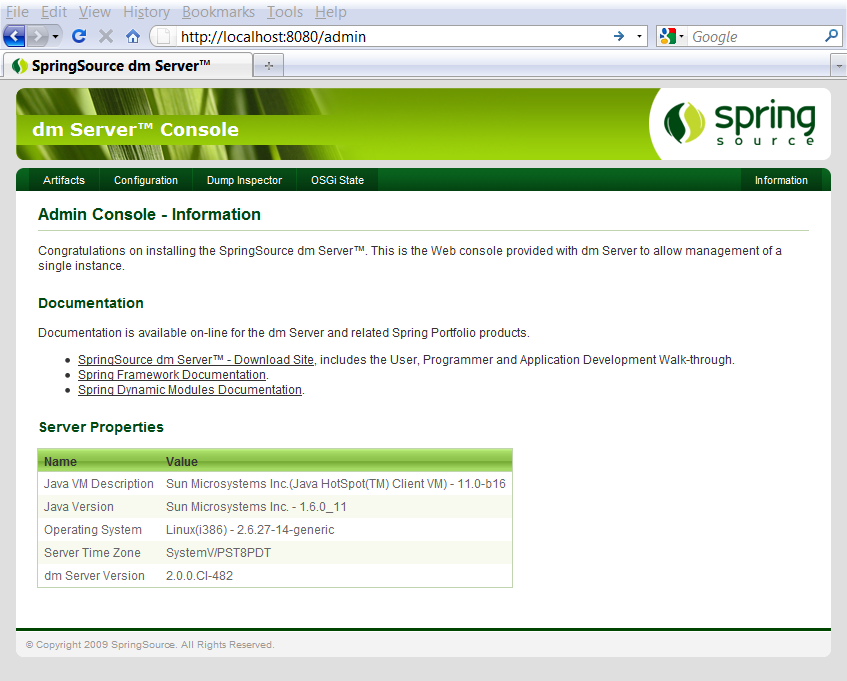Open the Edit menu
847x681 pixels.
click(54, 12)
